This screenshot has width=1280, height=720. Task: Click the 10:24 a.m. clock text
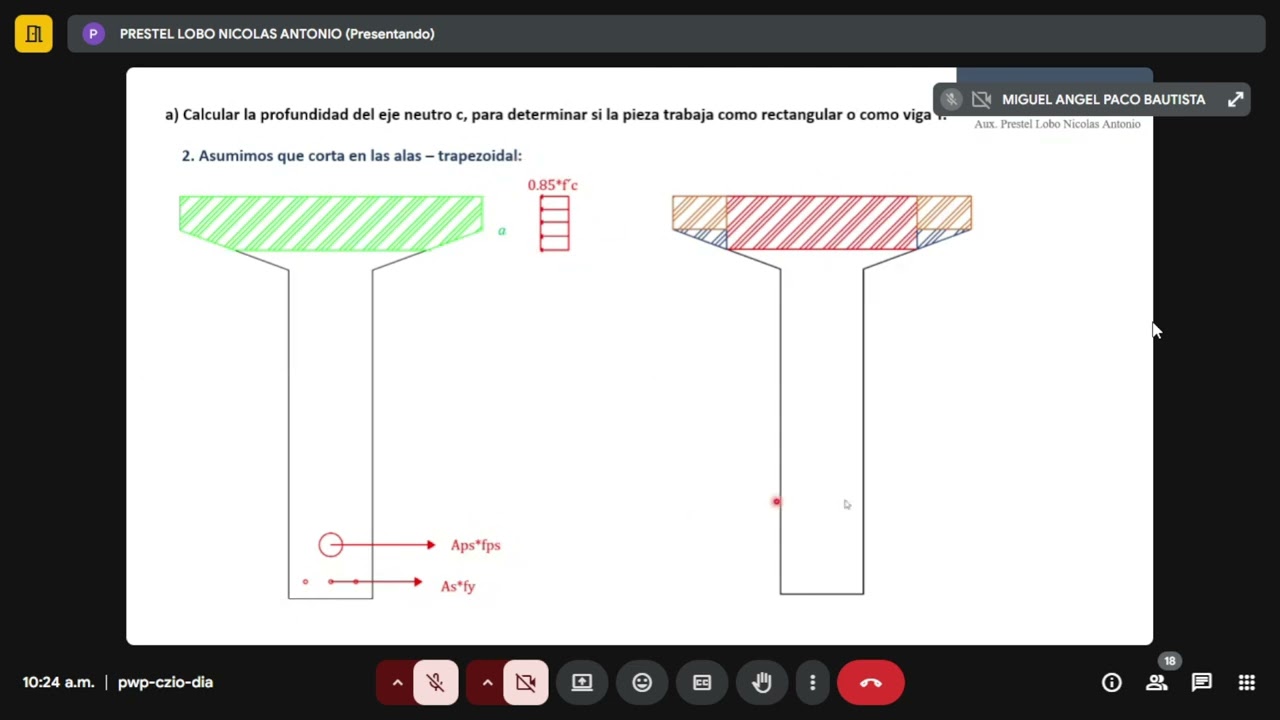(x=58, y=682)
